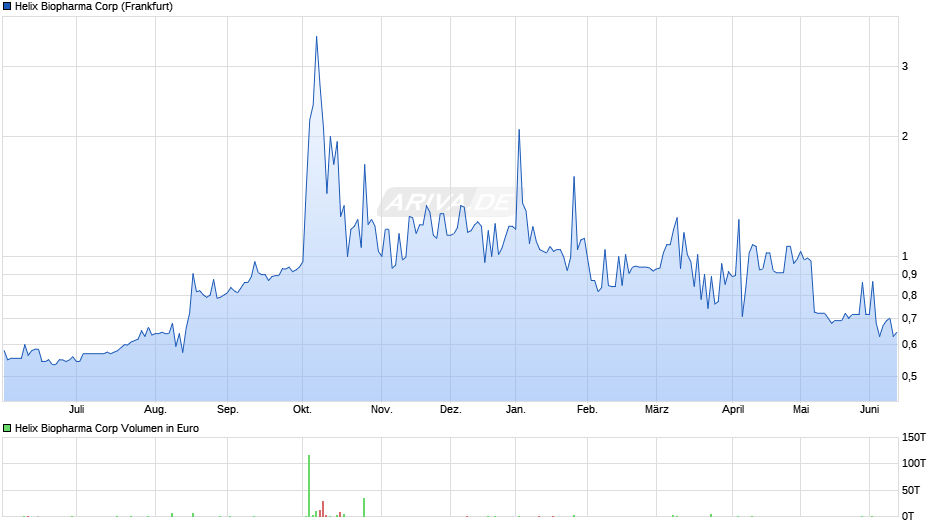Click the volume axis value '50T'

pyautogui.click(x=911, y=491)
